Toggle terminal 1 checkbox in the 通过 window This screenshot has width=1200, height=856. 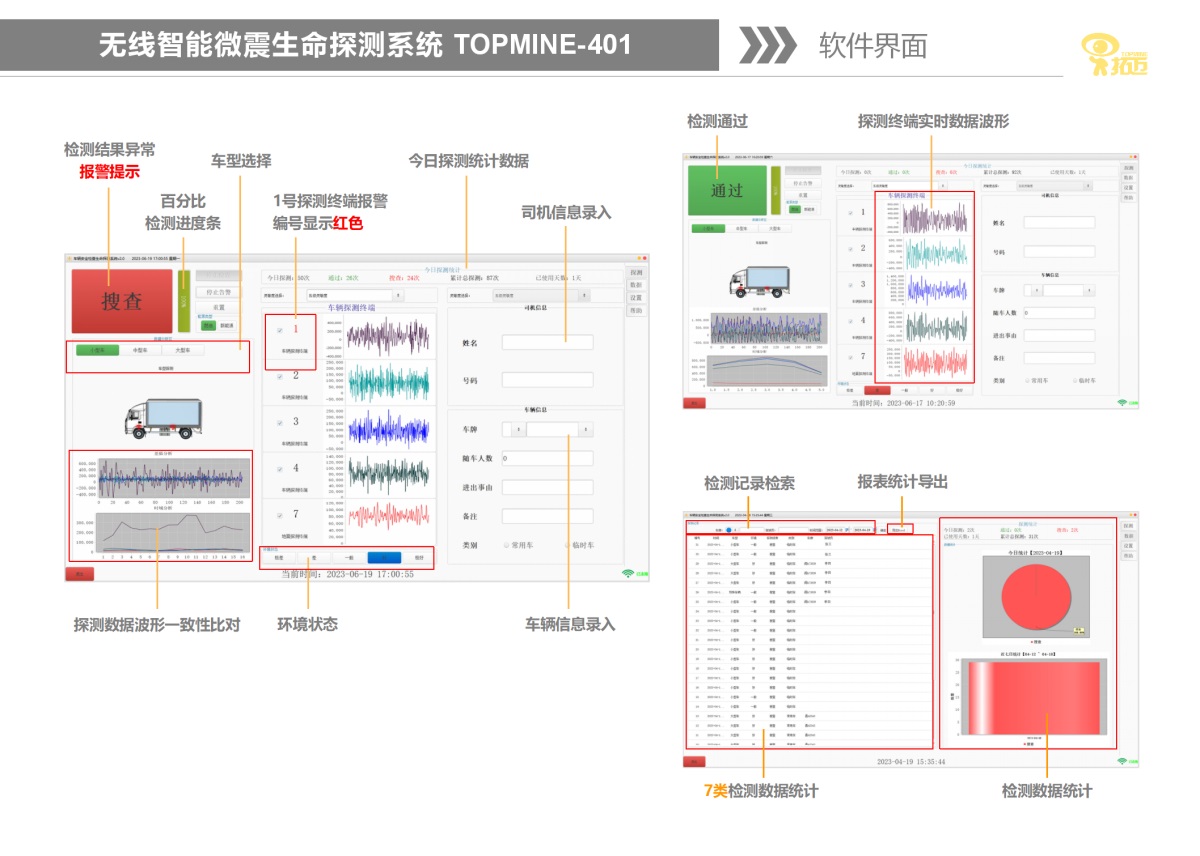851,213
